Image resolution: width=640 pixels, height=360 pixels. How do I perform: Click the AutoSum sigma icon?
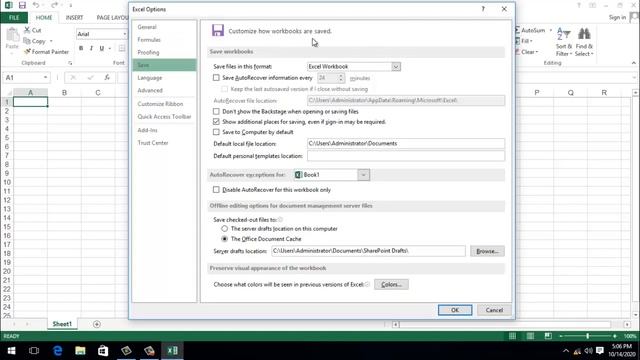tap(518, 30)
